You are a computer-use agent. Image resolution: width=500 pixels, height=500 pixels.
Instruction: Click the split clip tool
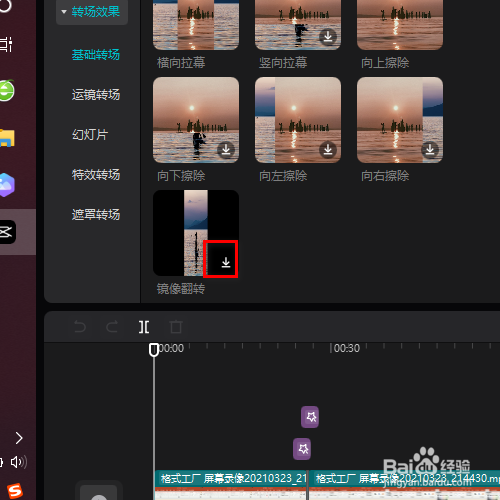click(x=144, y=327)
